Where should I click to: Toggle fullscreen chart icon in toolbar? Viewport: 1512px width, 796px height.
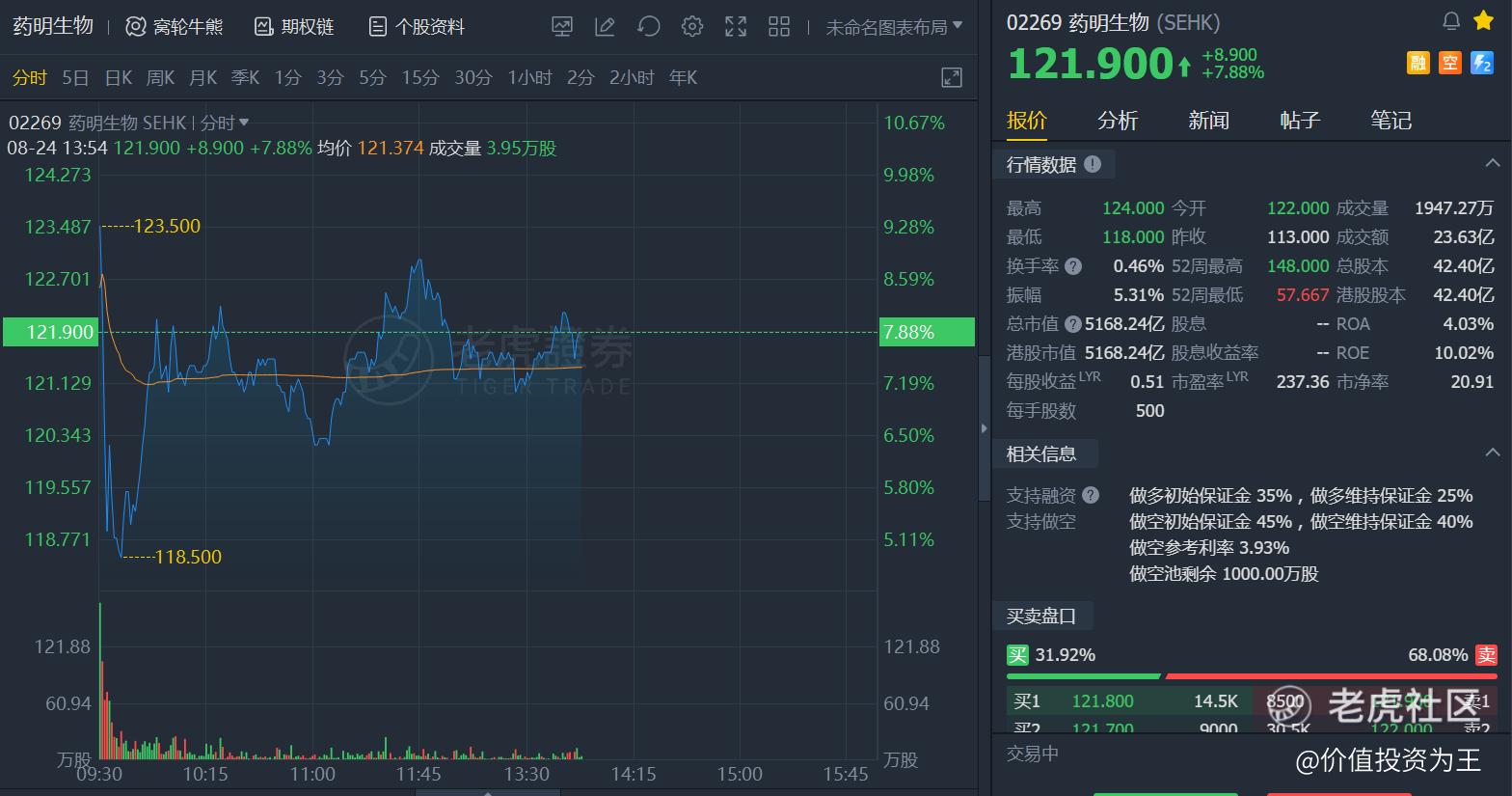click(x=736, y=27)
